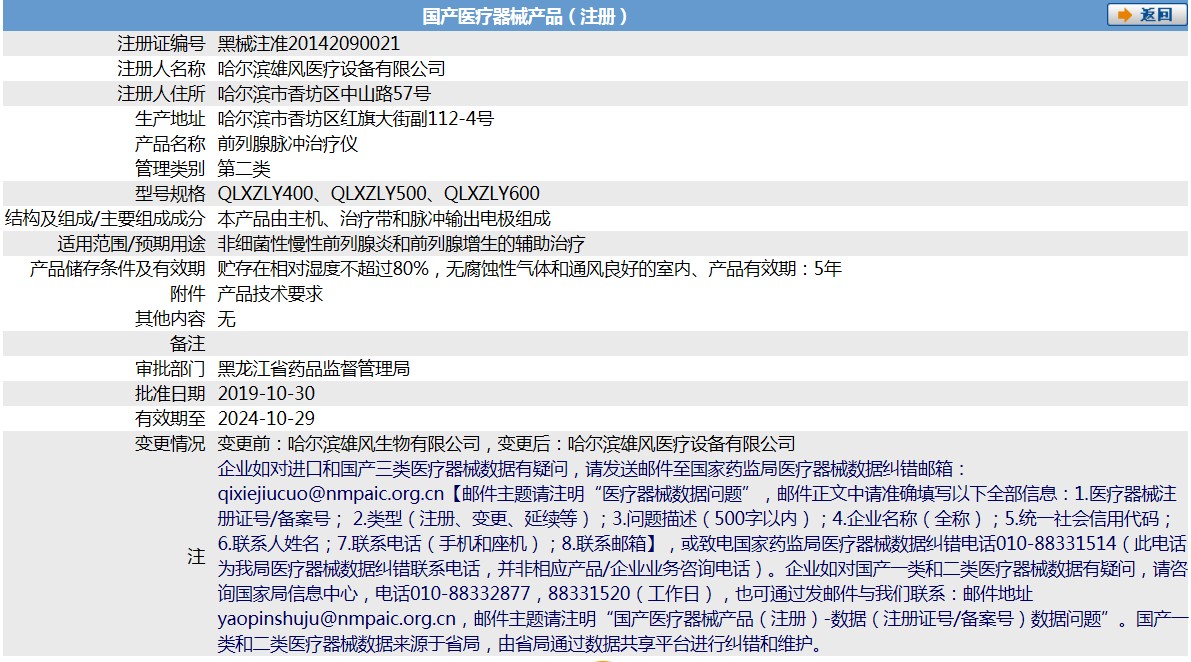Click the 审批部门 label

(170, 369)
